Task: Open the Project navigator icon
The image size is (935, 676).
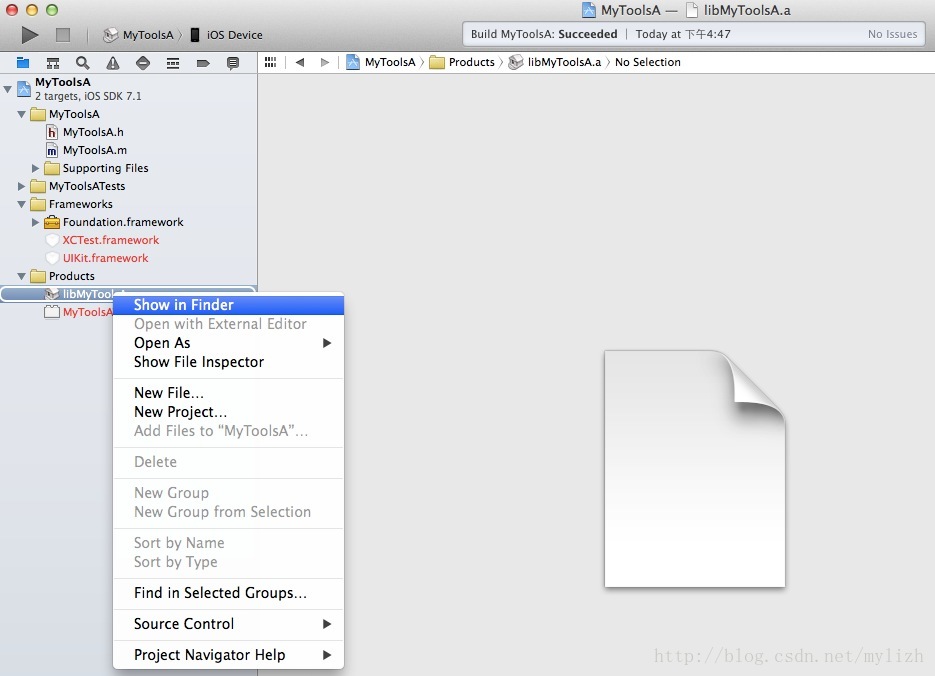Action: (23, 63)
